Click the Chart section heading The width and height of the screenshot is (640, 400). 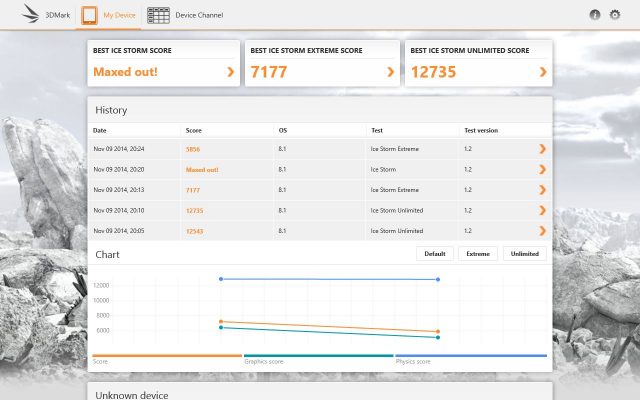pos(107,255)
